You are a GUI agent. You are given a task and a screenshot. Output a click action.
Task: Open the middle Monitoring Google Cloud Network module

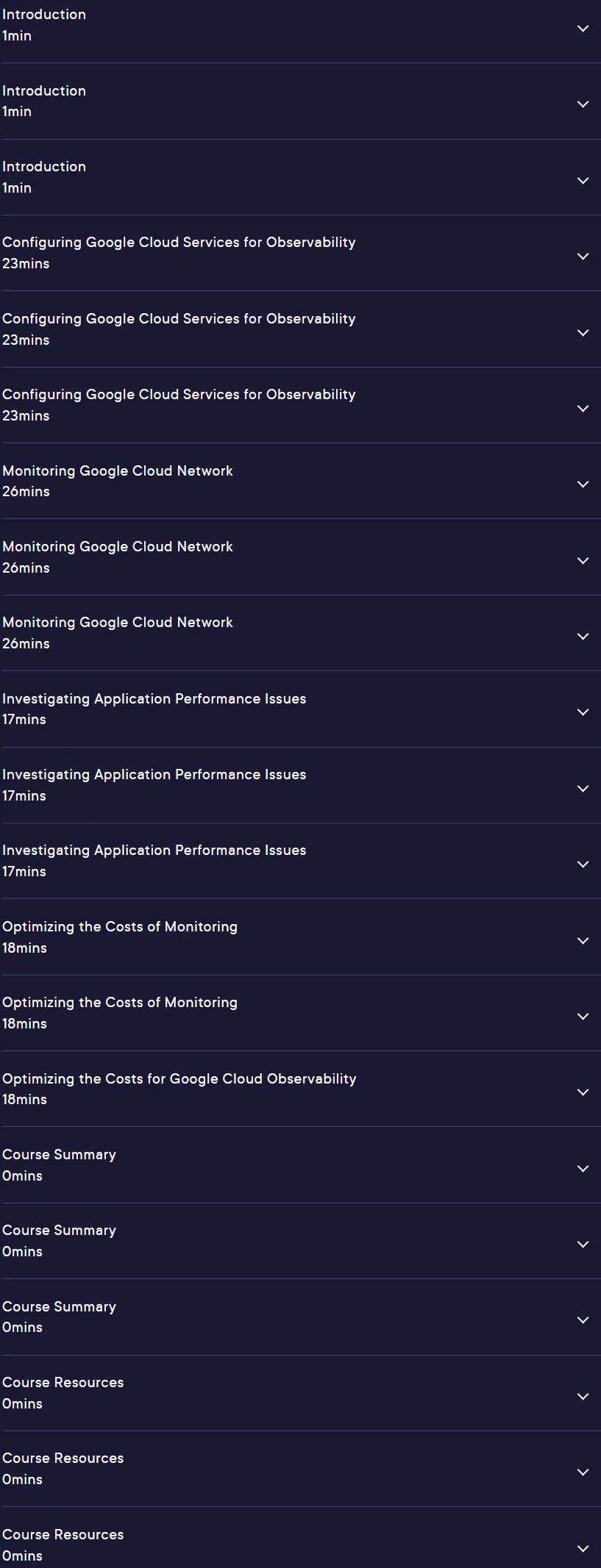tap(300, 557)
